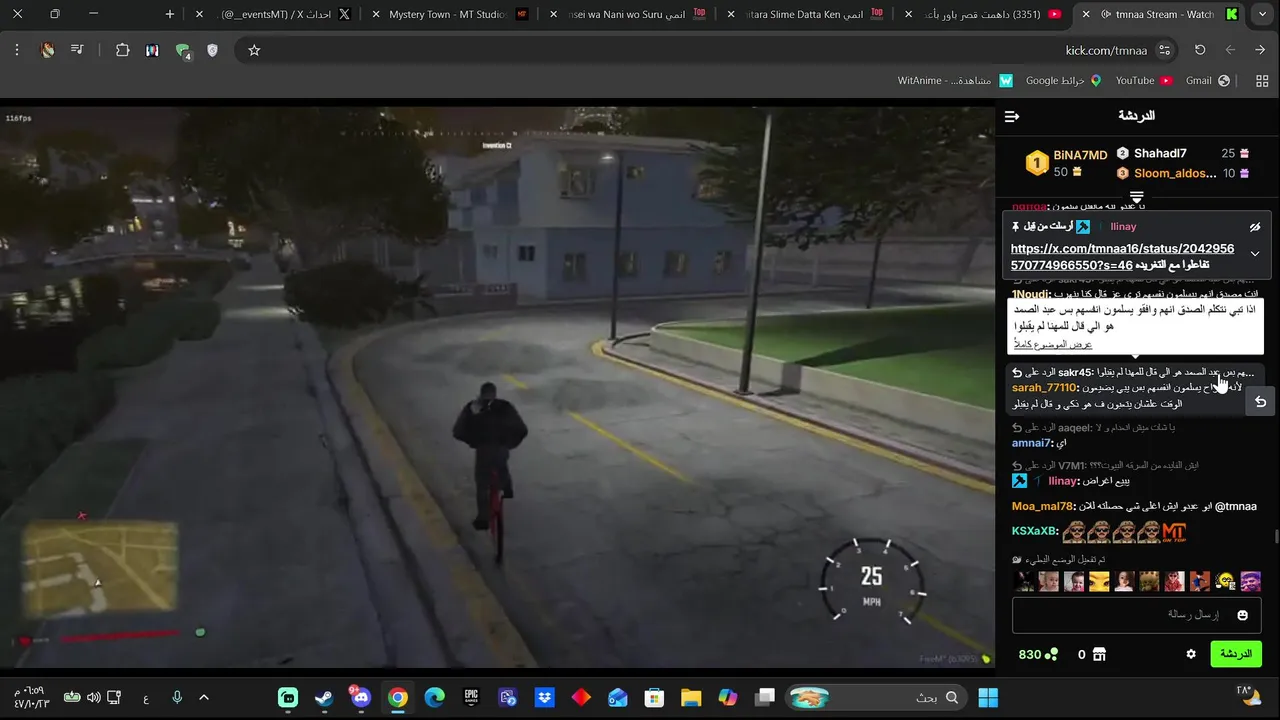Open Steam from the taskbar
The width and height of the screenshot is (1280, 720).
[324, 697]
